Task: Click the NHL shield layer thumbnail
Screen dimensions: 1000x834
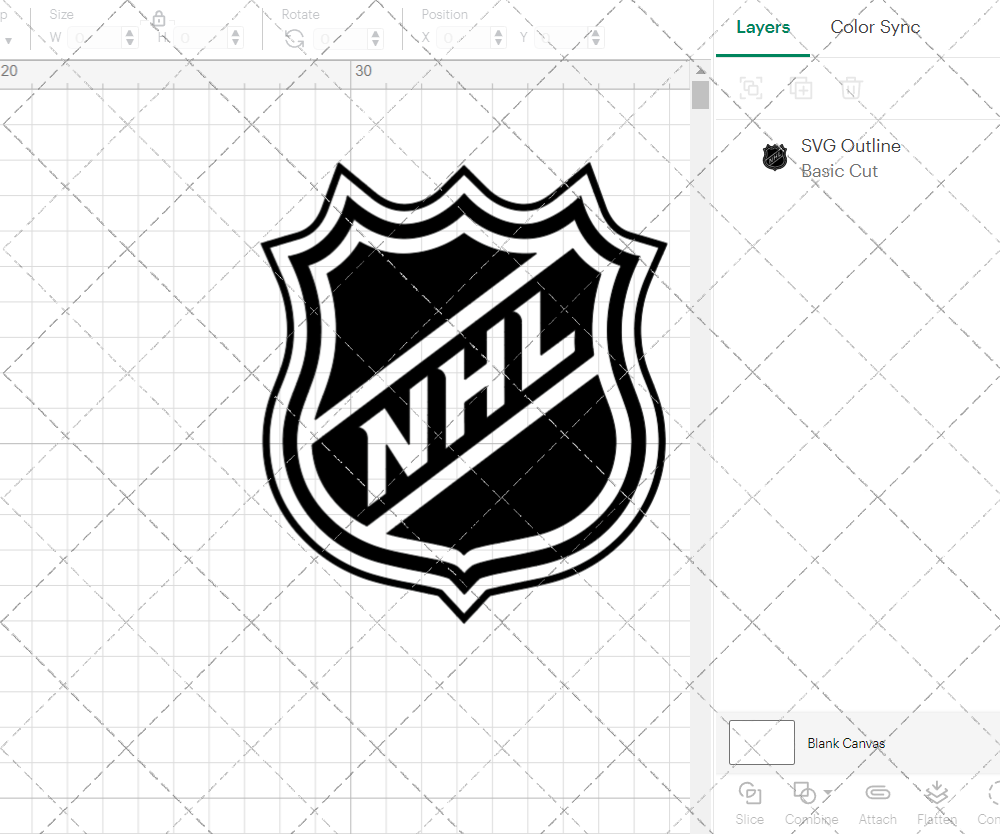Action: coord(775,157)
